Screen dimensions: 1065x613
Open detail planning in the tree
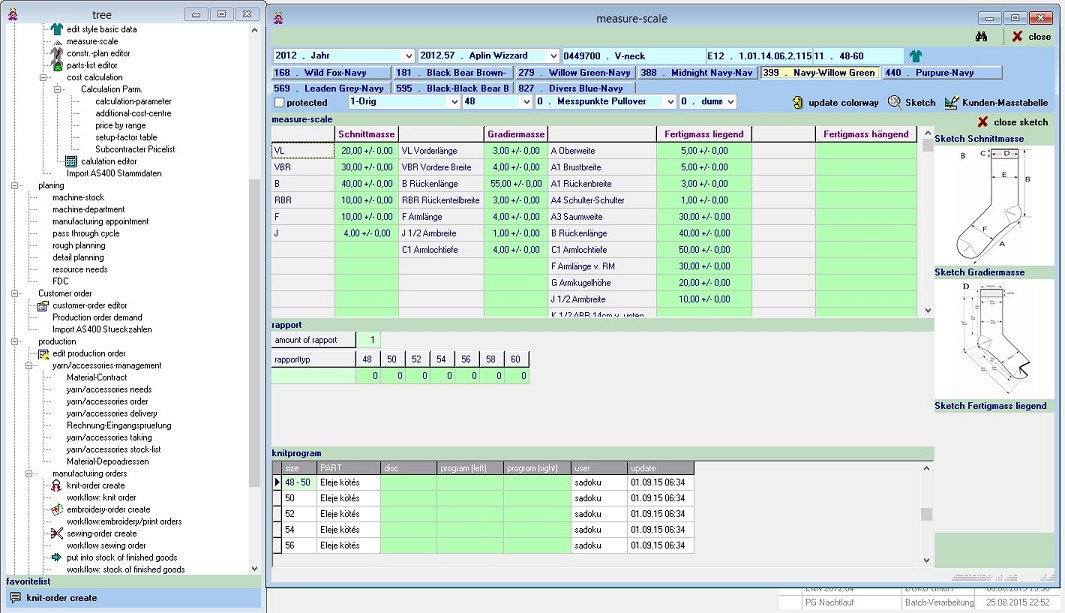[79, 257]
